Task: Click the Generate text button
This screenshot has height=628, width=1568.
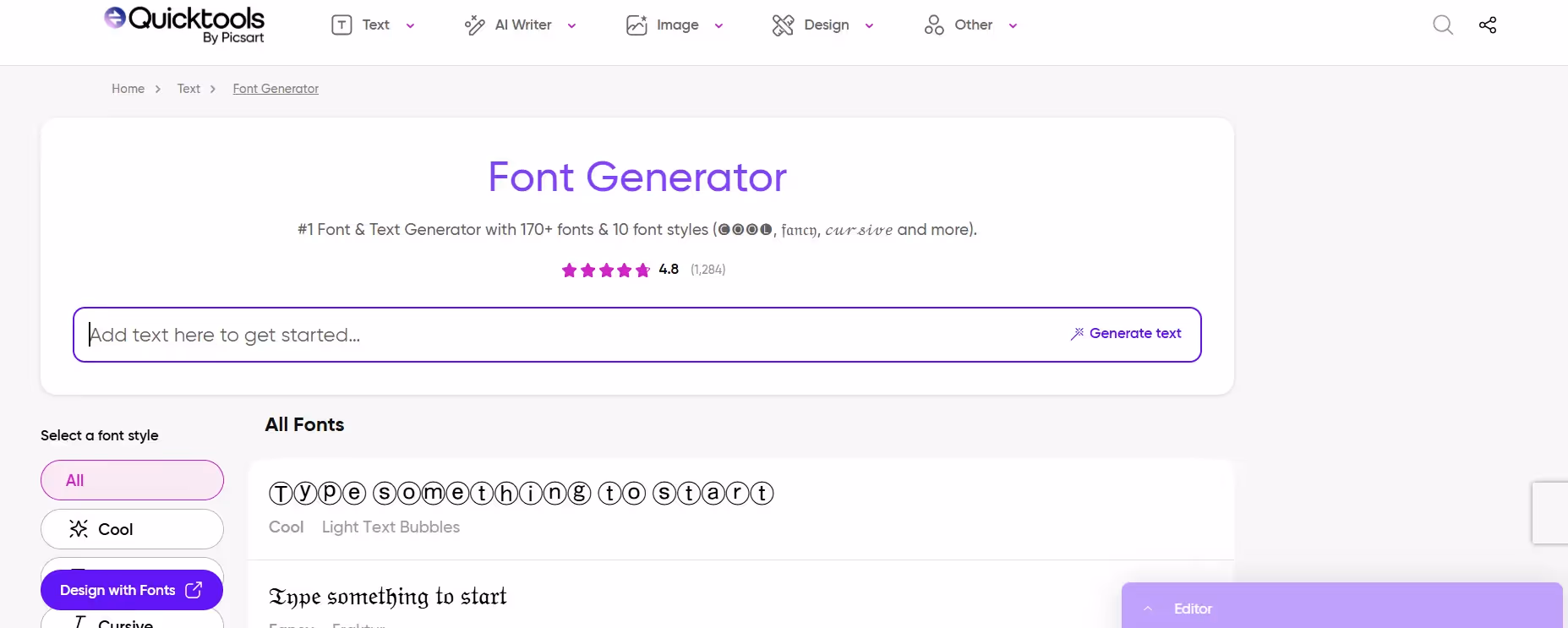Action: (x=1126, y=334)
